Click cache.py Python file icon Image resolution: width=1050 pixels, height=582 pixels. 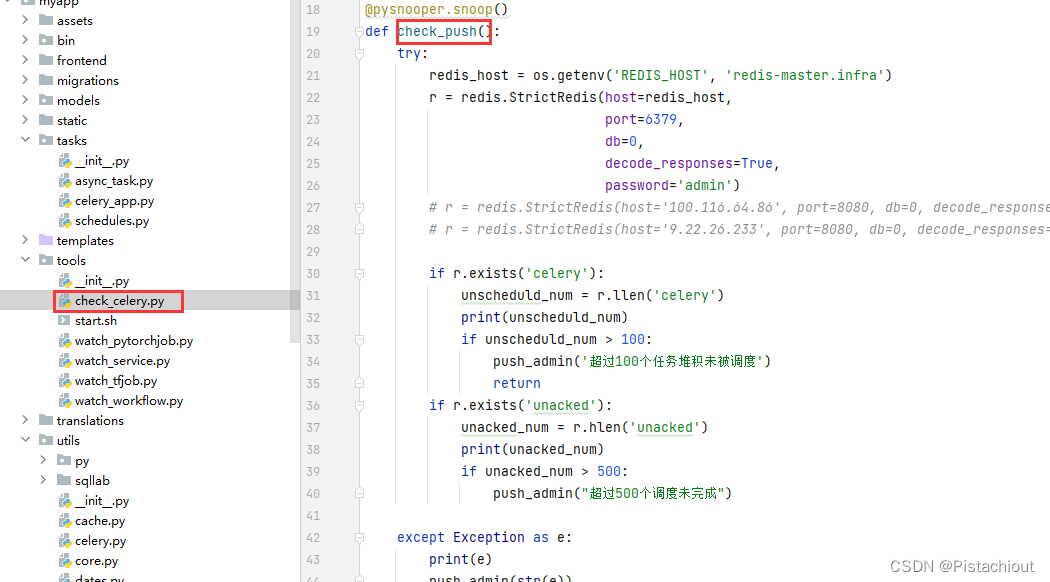tap(65, 520)
